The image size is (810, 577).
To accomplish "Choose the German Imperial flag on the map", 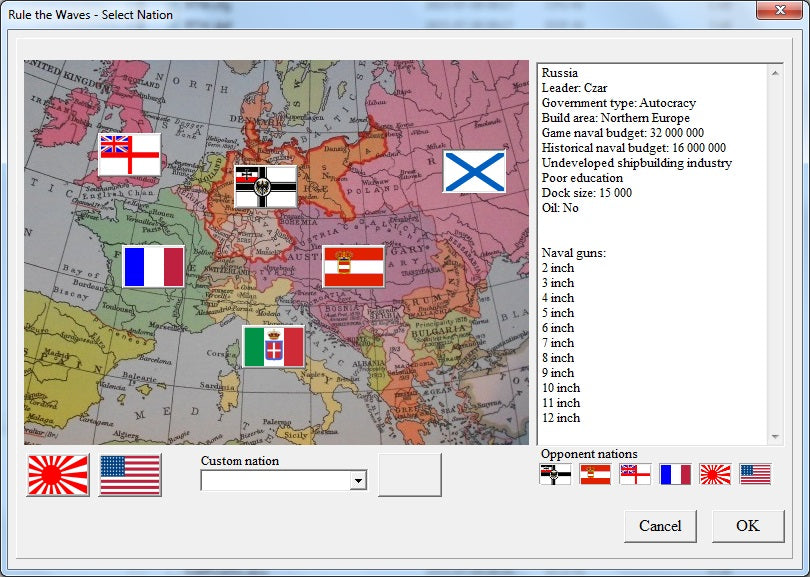I will pyautogui.click(x=265, y=186).
